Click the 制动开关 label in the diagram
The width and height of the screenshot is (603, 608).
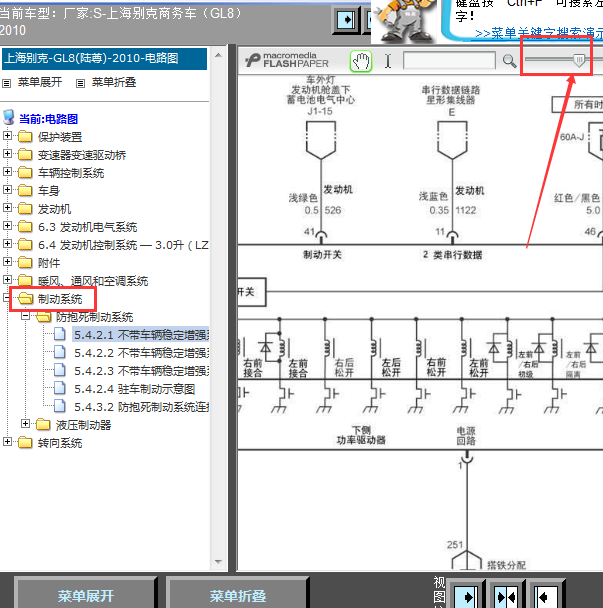pos(322,255)
